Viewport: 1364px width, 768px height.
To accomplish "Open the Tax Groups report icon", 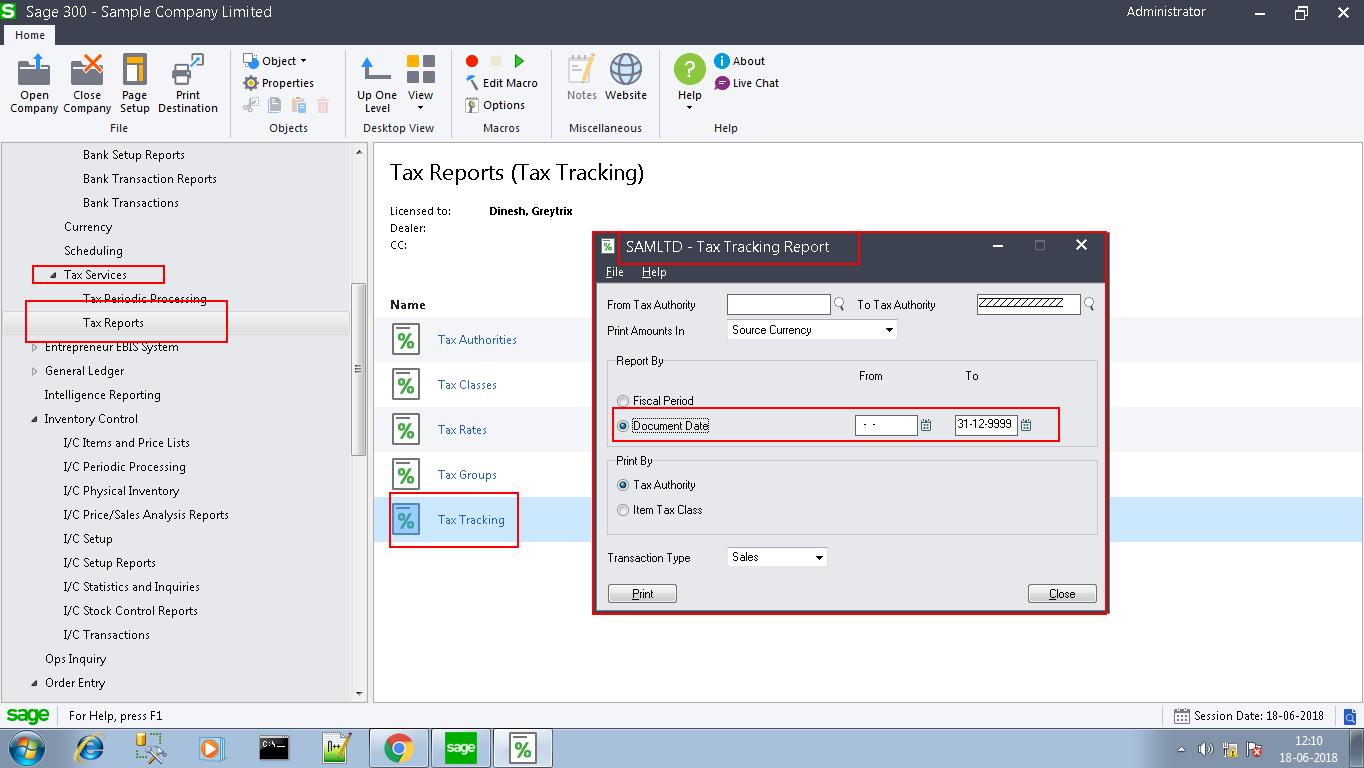I will (x=405, y=475).
